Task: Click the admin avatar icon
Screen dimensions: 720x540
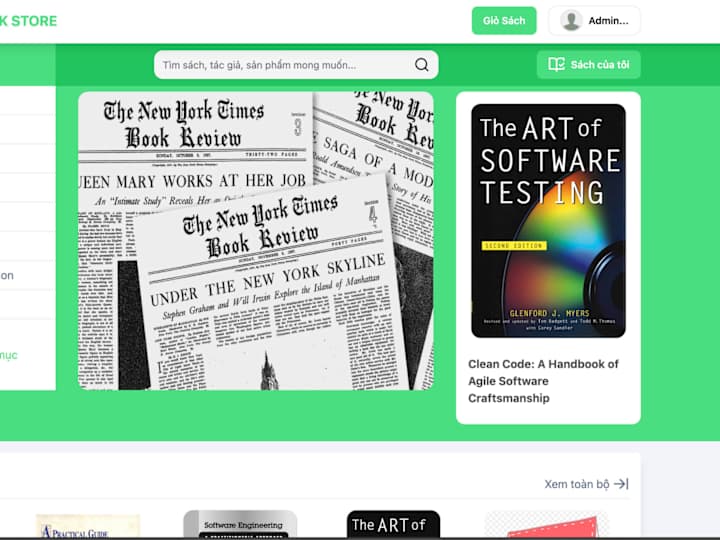Action: point(571,21)
